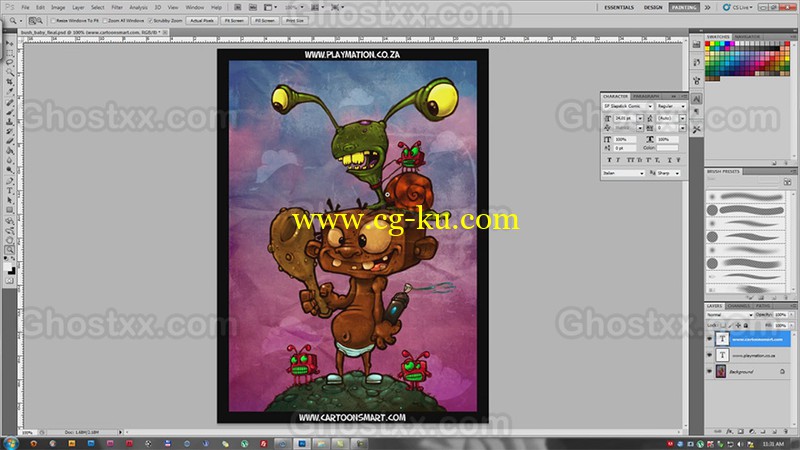Apply Strikethrough style in Character panel
This screenshot has height=450, width=800.
coord(678,160)
